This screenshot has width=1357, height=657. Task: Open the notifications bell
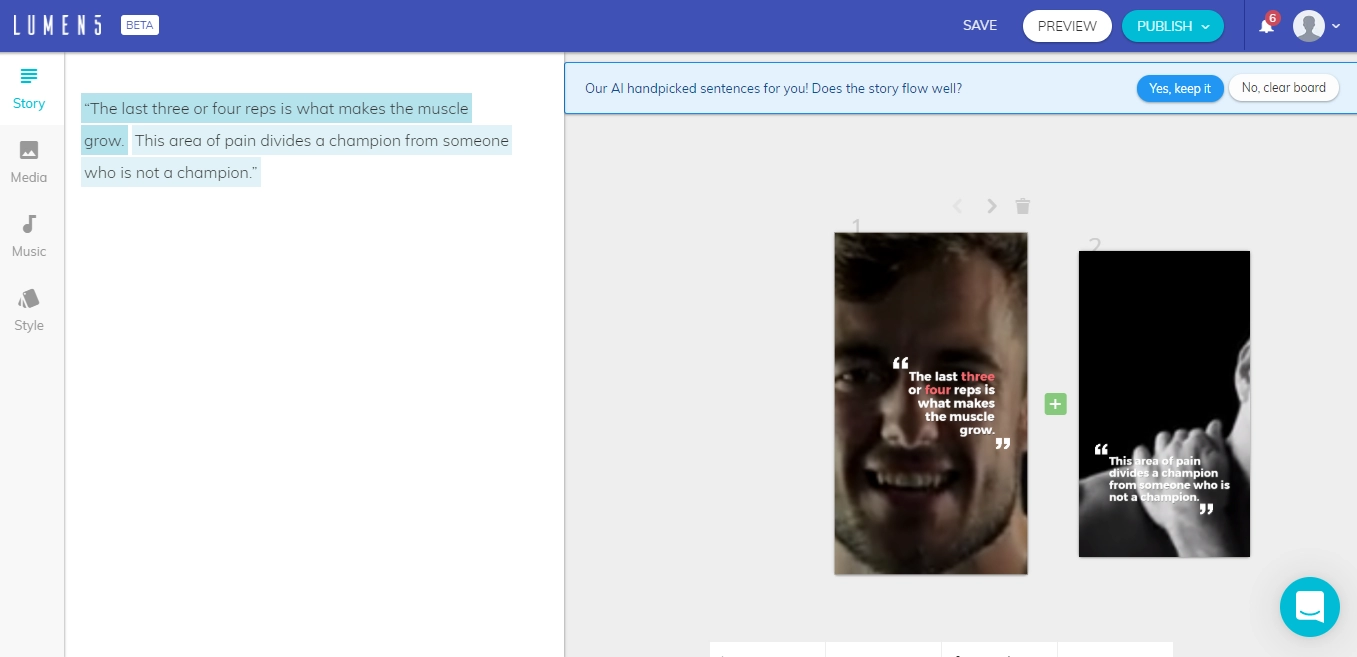coord(1266,26)
